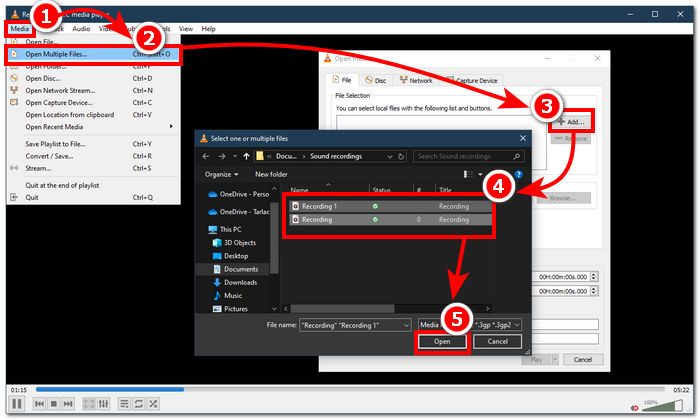Open the Media menu
Image resolution: width=700 pixels, height=420 pixels.
[20, 29]
